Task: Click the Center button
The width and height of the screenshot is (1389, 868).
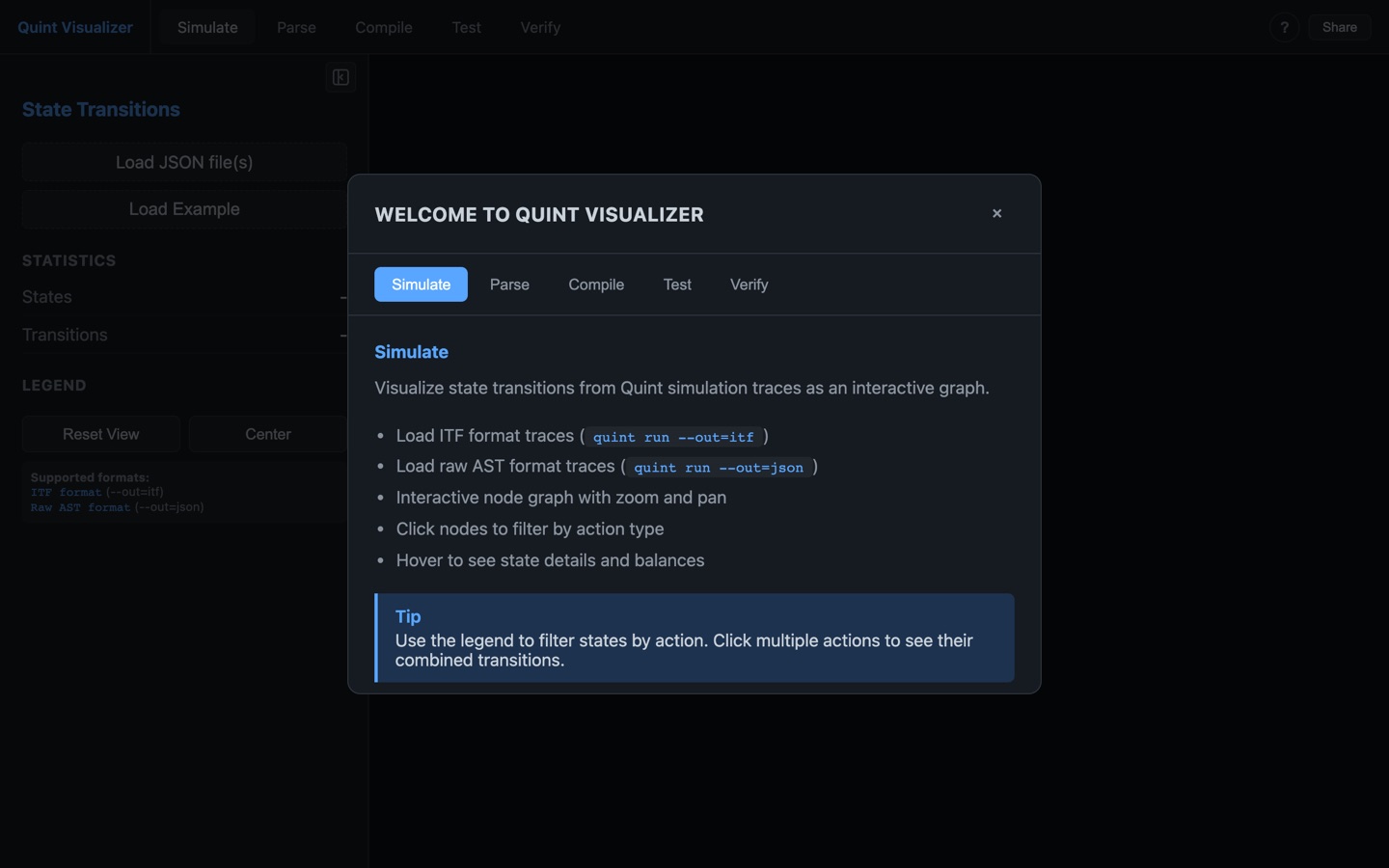Action: (267, 434)
